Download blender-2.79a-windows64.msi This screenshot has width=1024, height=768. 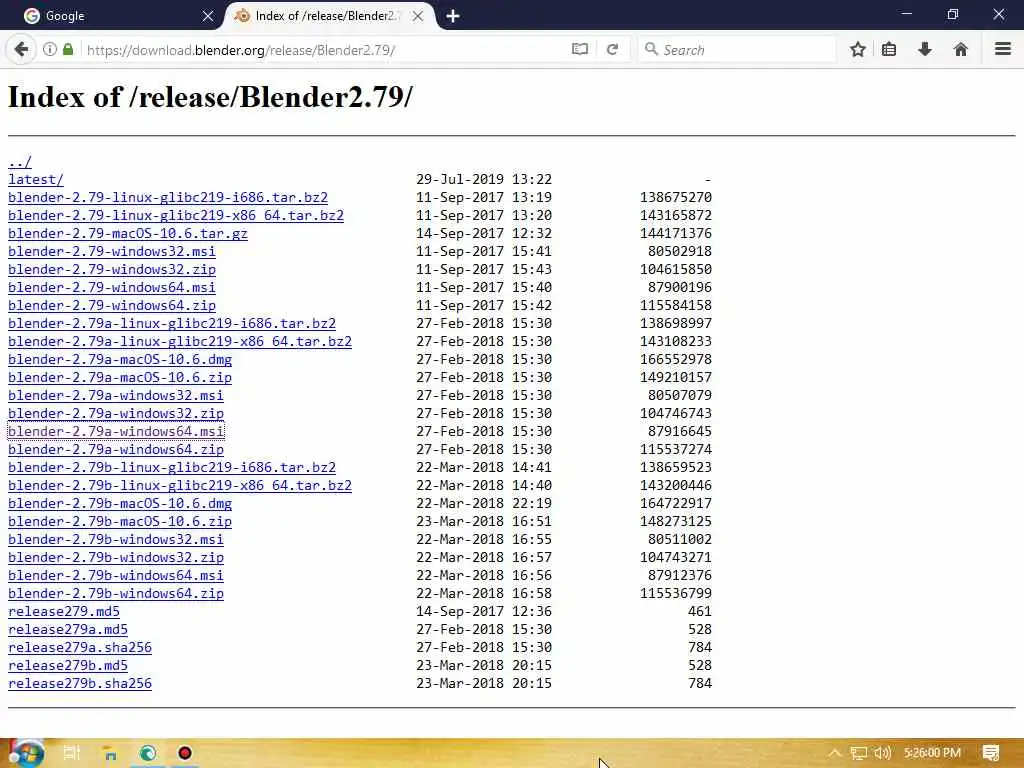pos(116,431)
